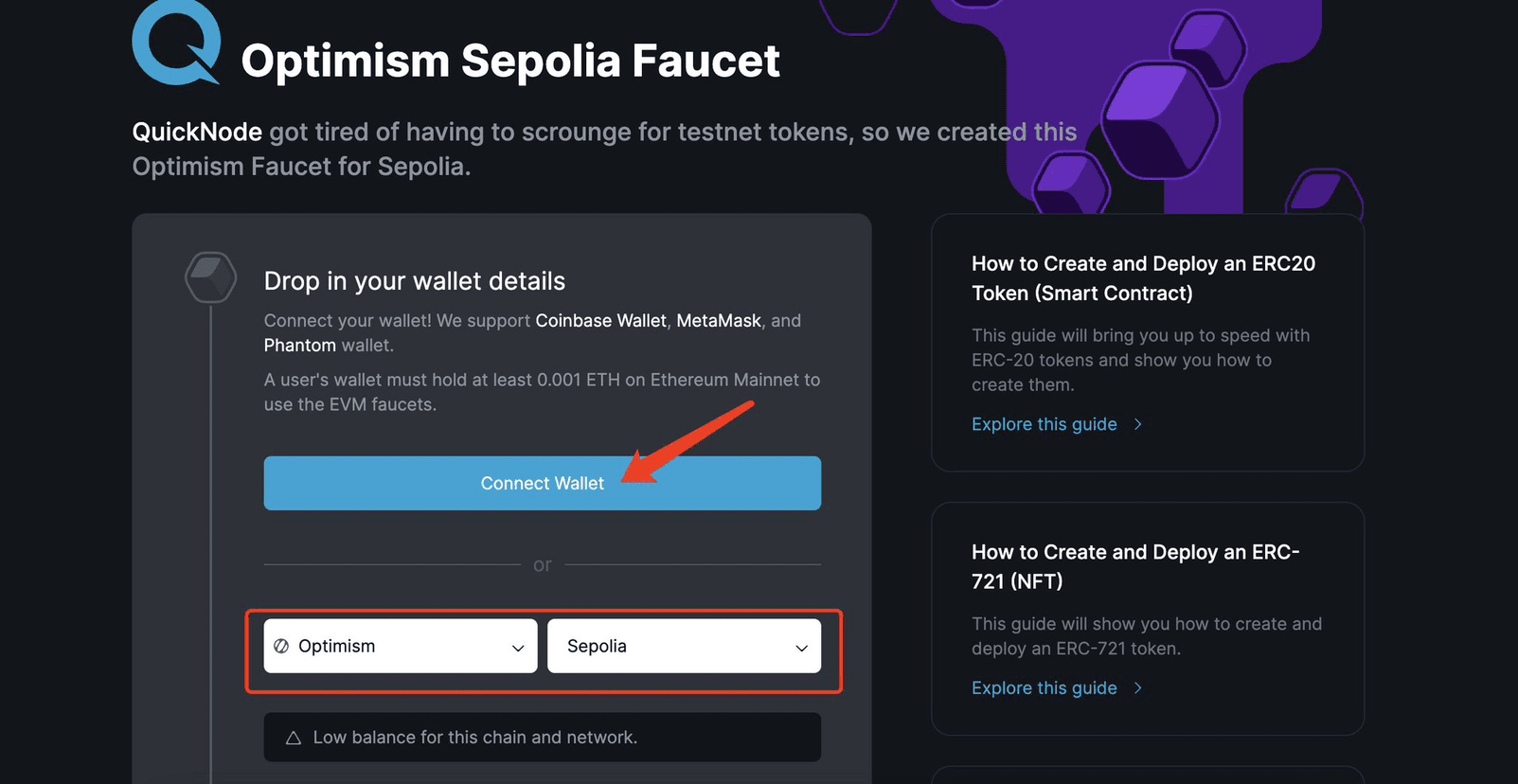Click the bold QuickNode text in the intro
The image size is (1518, 784).
(197, 132)
